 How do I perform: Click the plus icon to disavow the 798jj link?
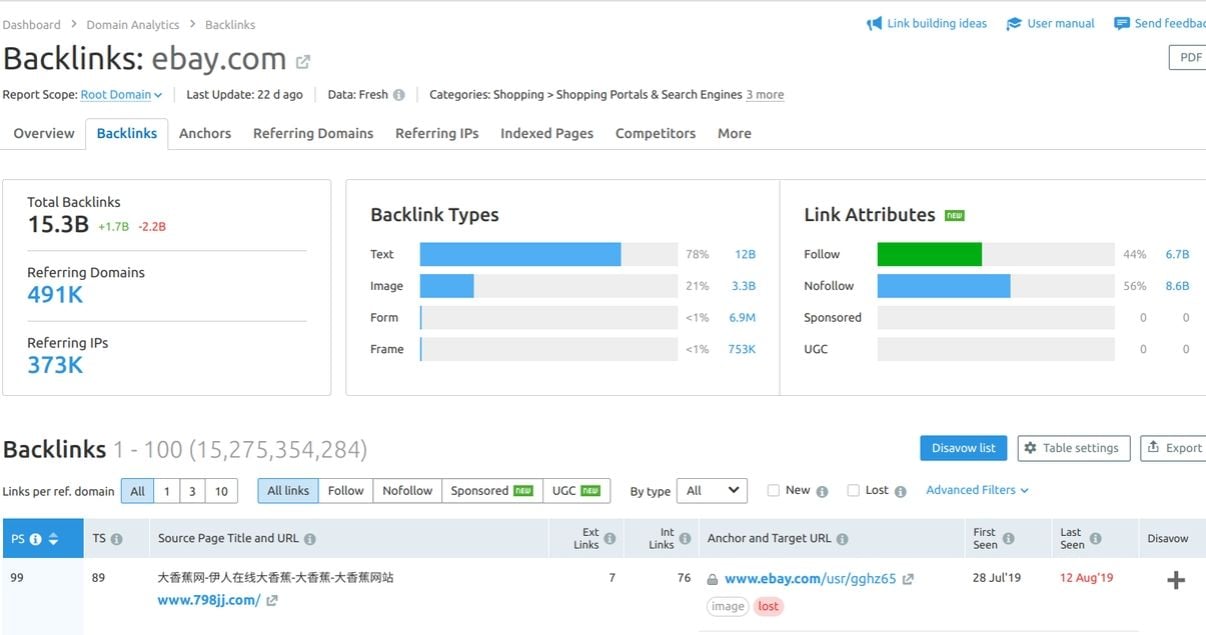1176,580
